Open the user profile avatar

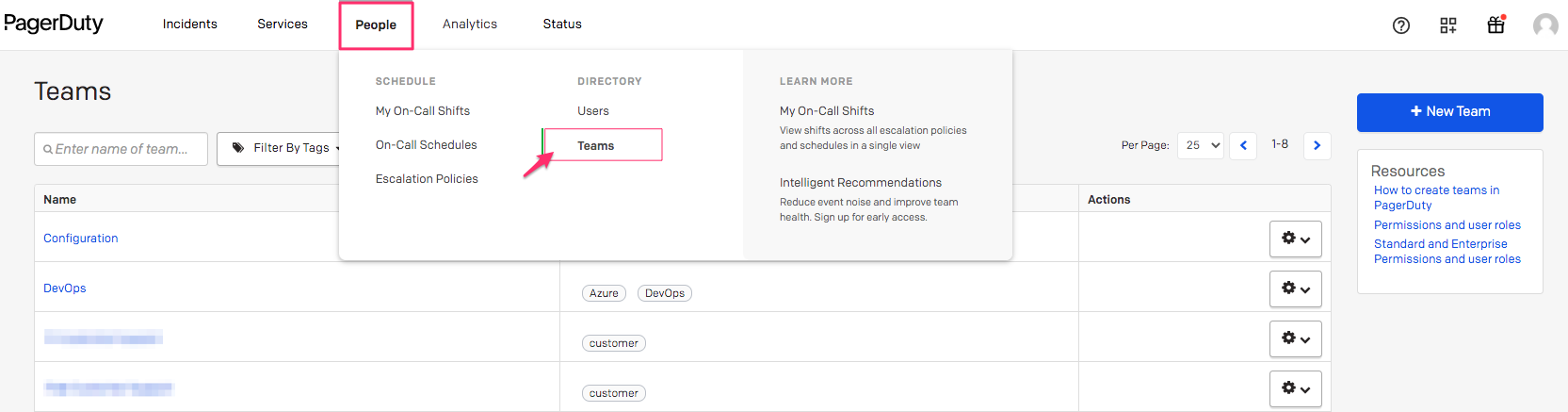1544,25
